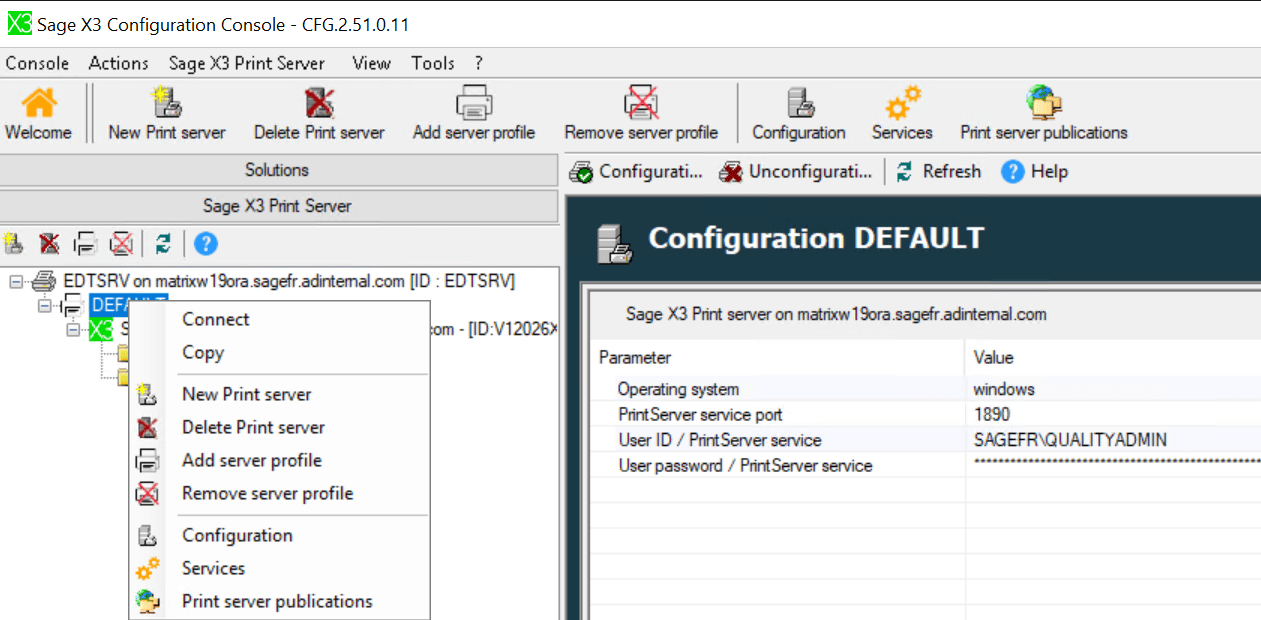Image resolution: width=1261 pixels, height=620 pixels.
Task: Click the Unconfiguration button
Action: tap(795, 171)
